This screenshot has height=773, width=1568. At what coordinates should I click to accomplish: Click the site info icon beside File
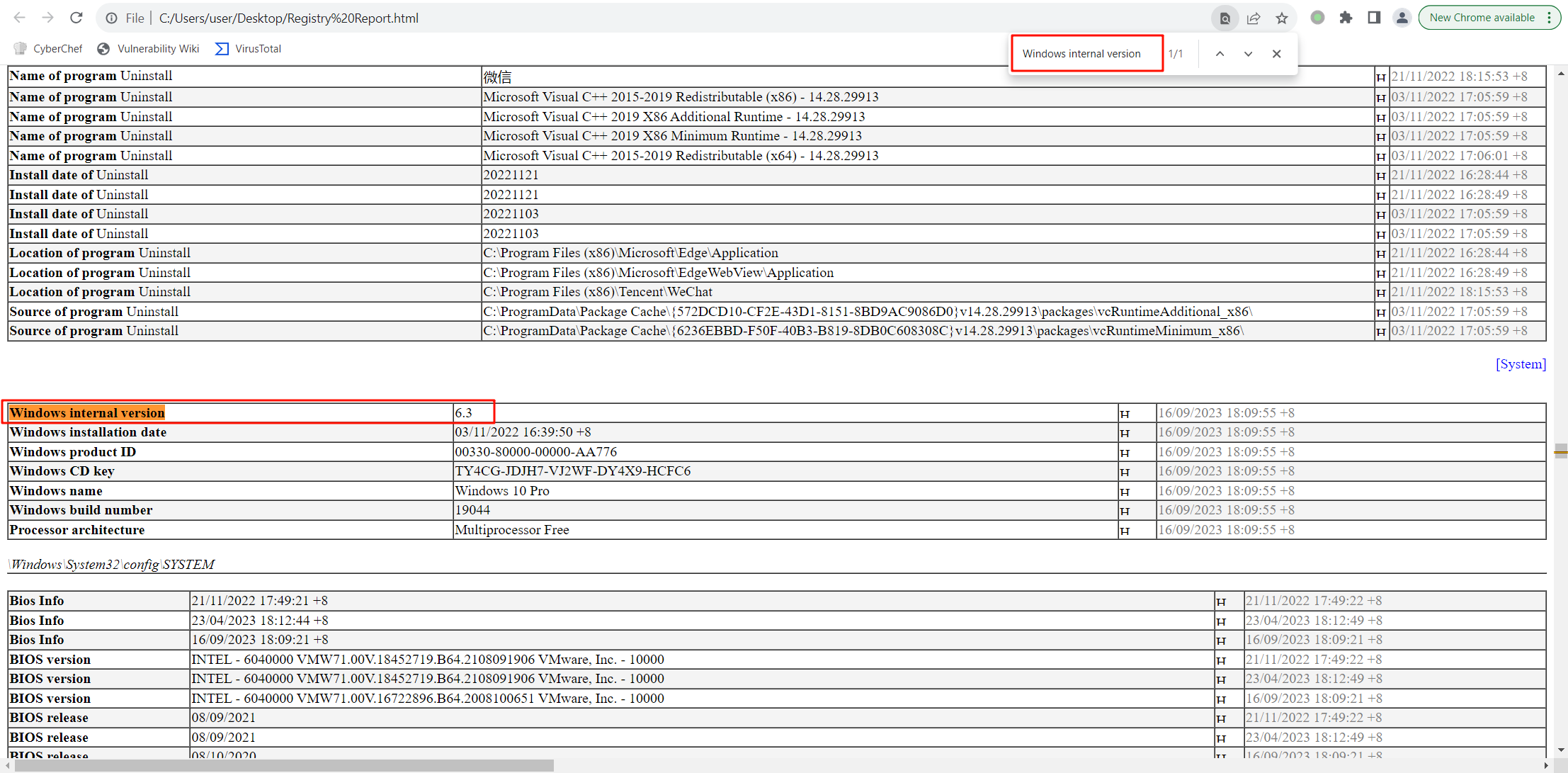pos(112,18)
